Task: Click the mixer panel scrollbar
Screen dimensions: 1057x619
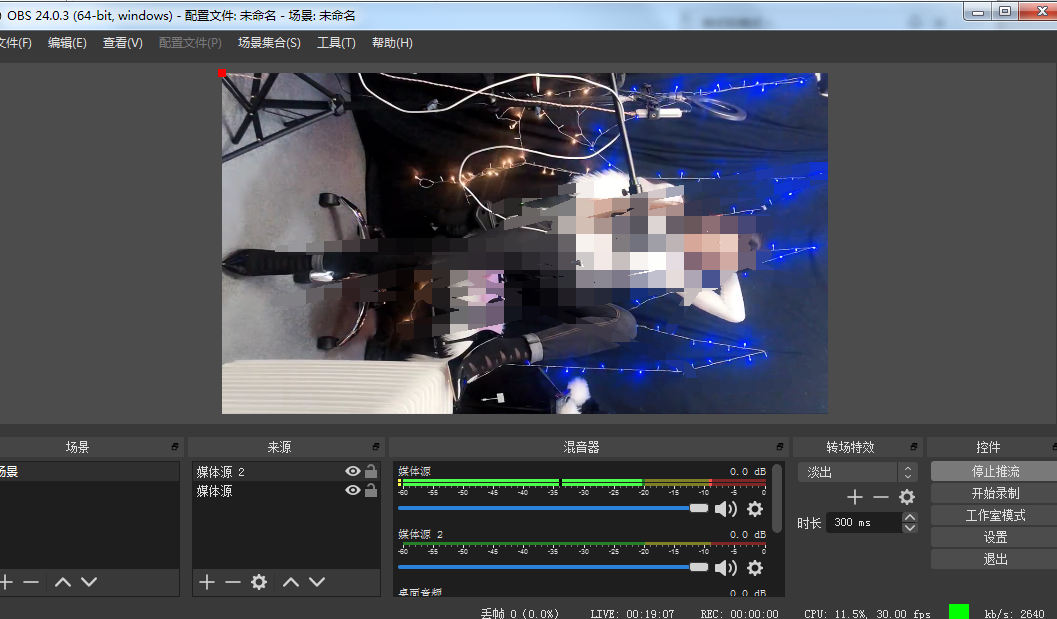Action: click(x=777, y=498)
